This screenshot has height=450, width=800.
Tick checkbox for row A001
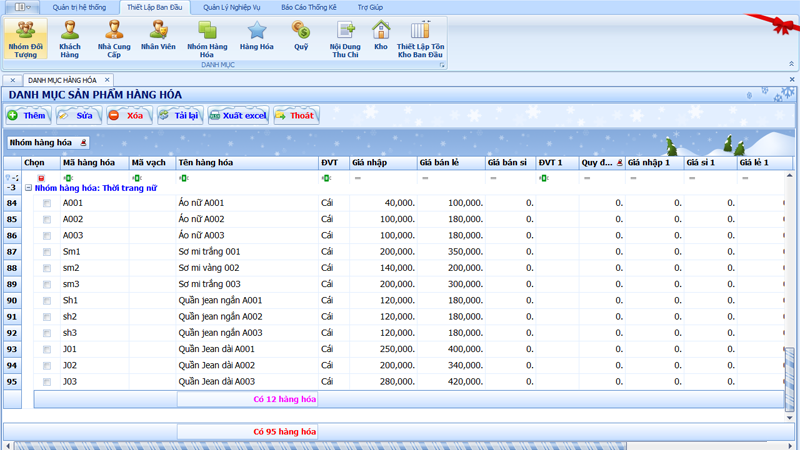47,203
